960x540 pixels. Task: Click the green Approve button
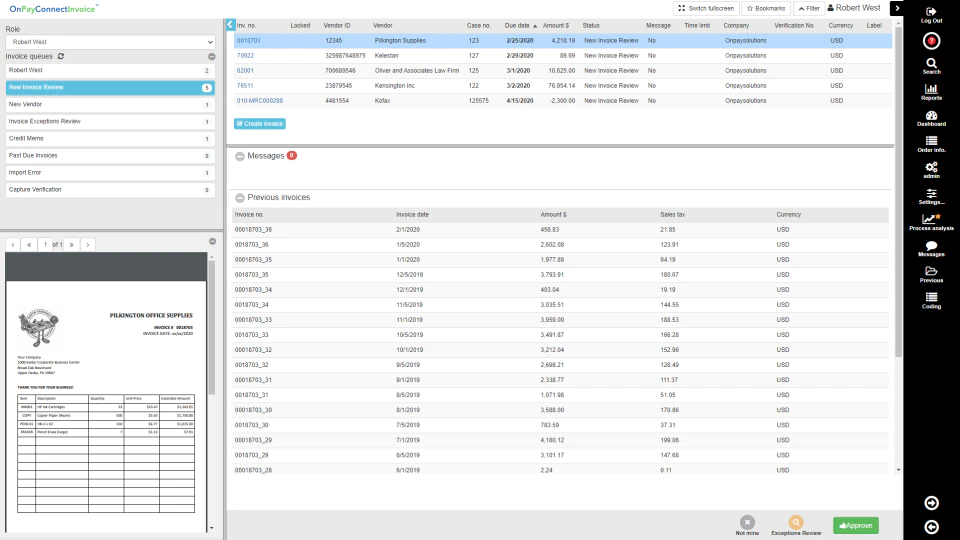click(x=855, y=525)
